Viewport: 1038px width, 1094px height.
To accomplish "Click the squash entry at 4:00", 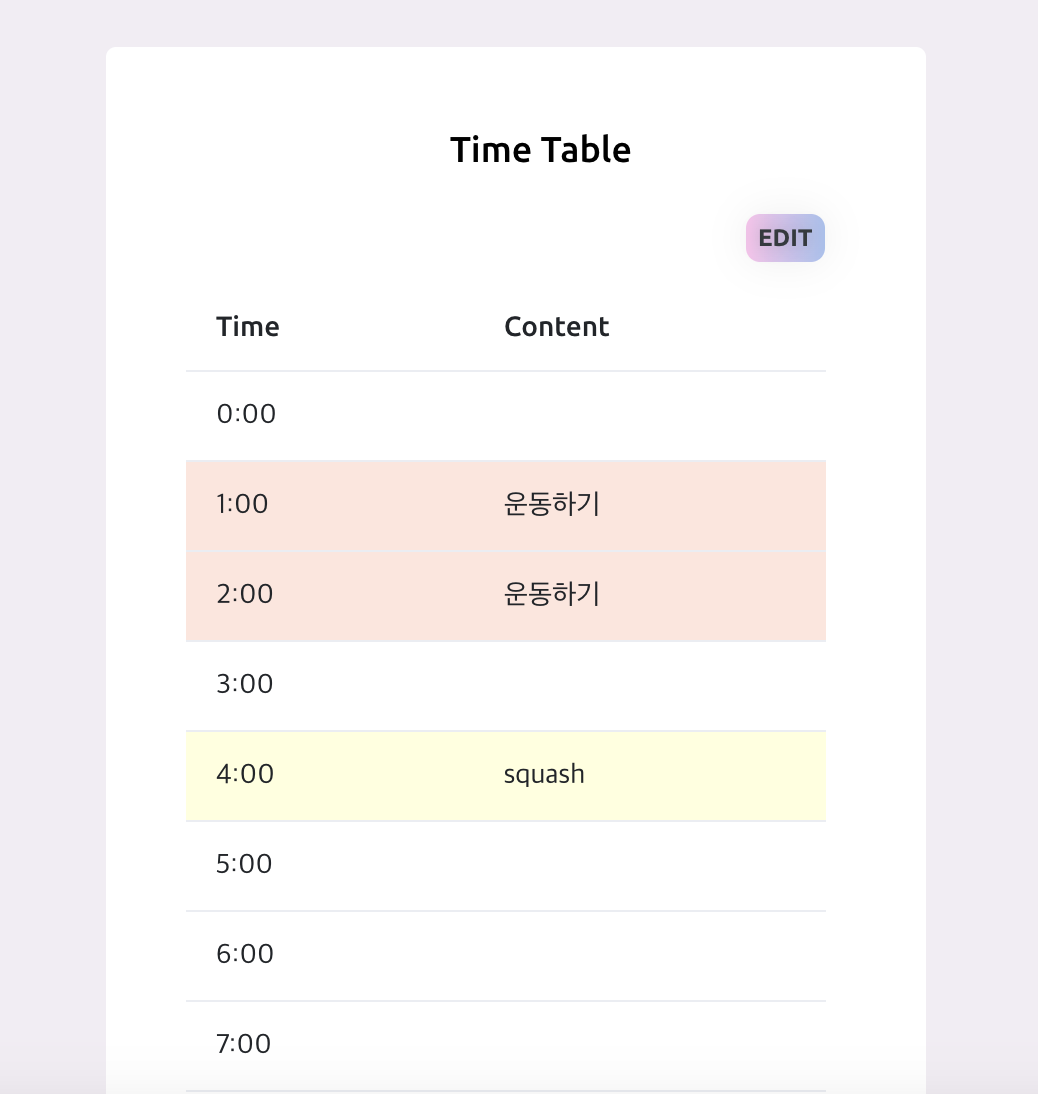I will pyautogui.click(x=544, y=774).
